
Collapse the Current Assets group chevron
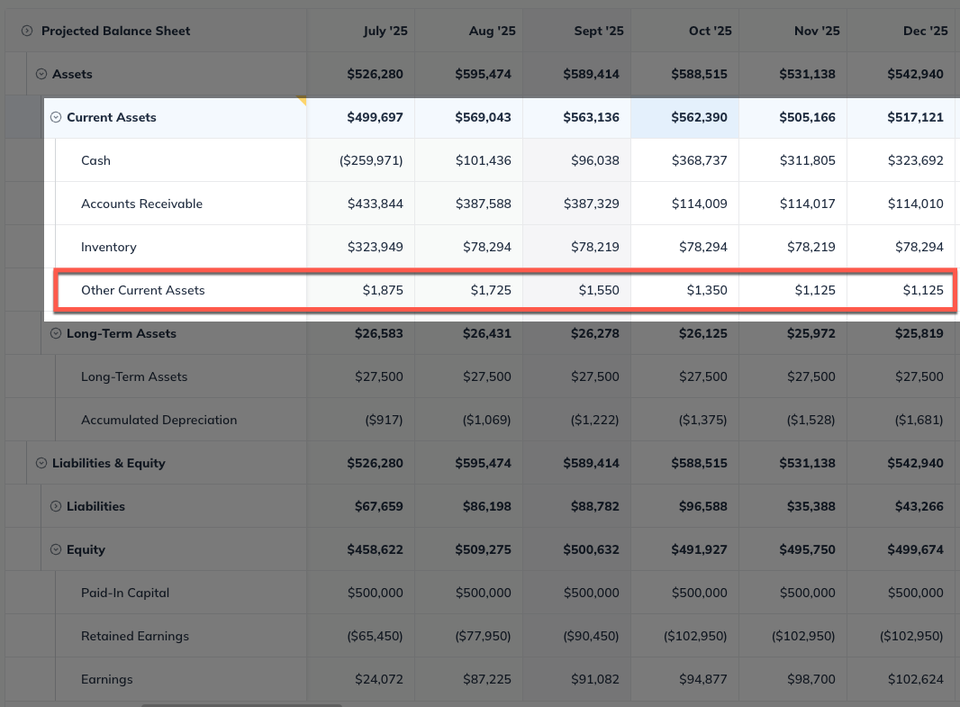(x=56, y=118)
